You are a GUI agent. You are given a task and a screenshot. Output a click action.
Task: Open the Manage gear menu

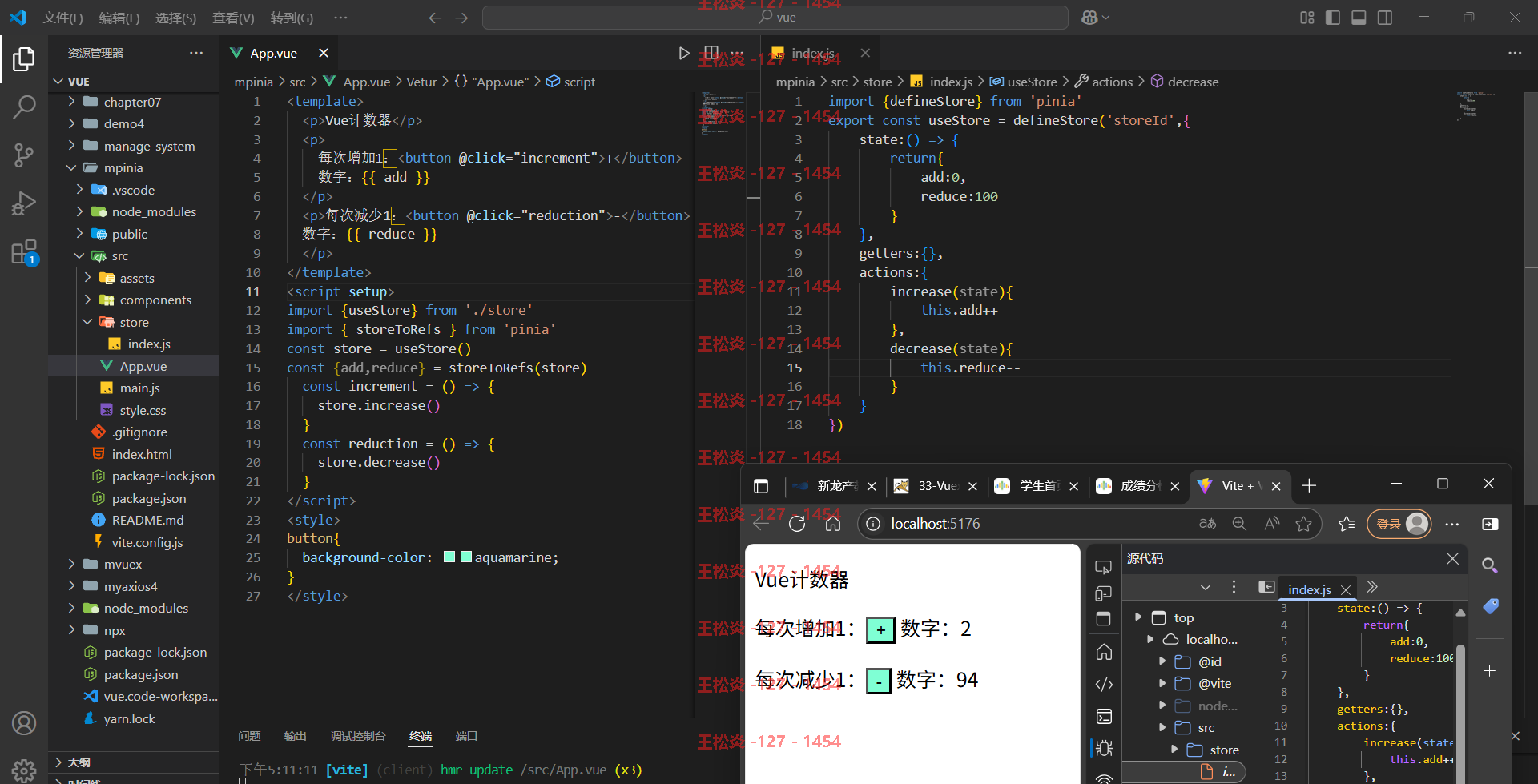tap(24, 770)
